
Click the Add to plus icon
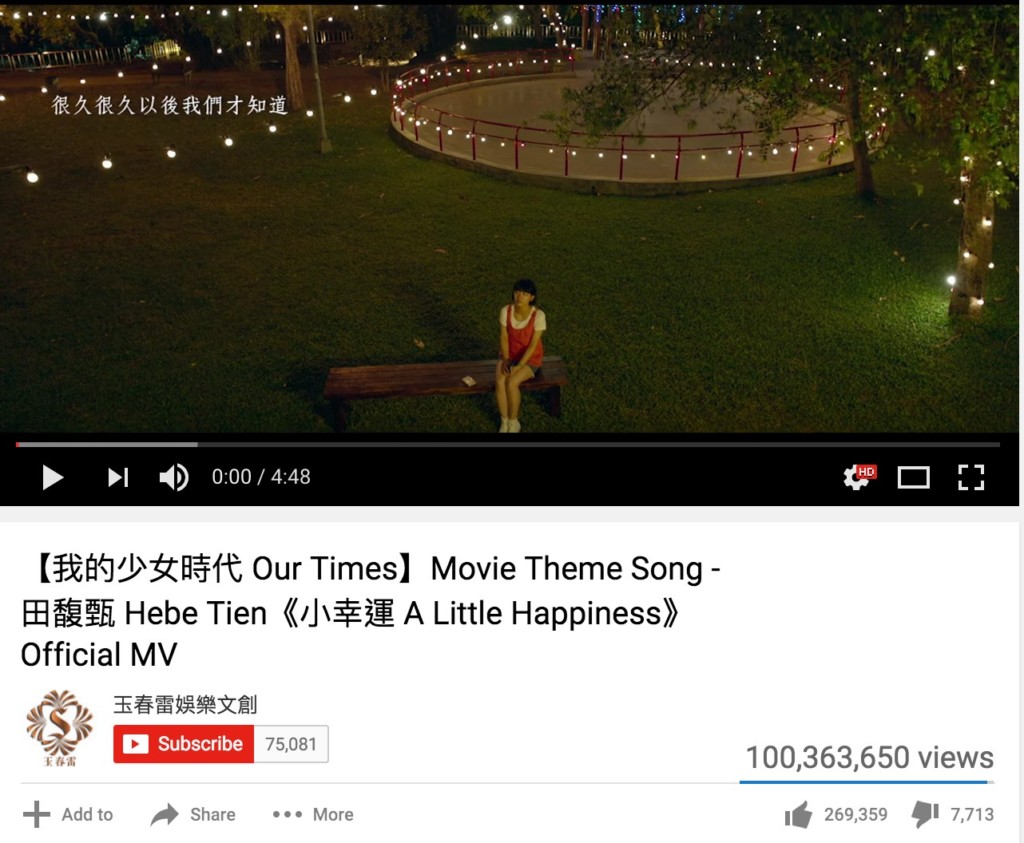tap(37, 814)
